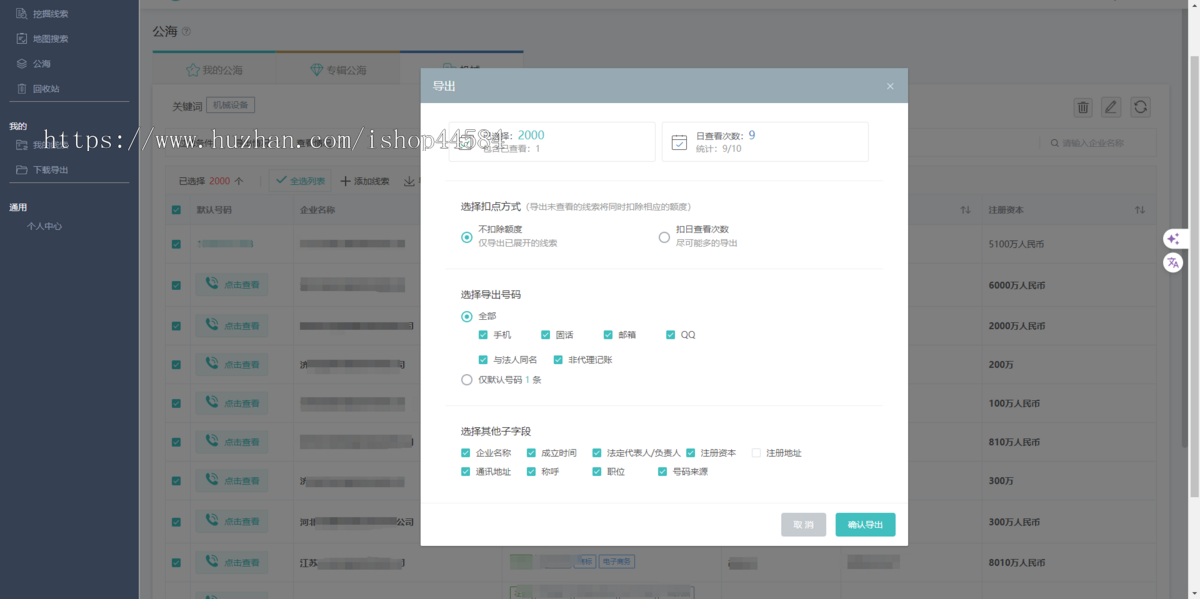
Task: Click the calendar icon beside 日查看次数
Action: click(679, 142)
